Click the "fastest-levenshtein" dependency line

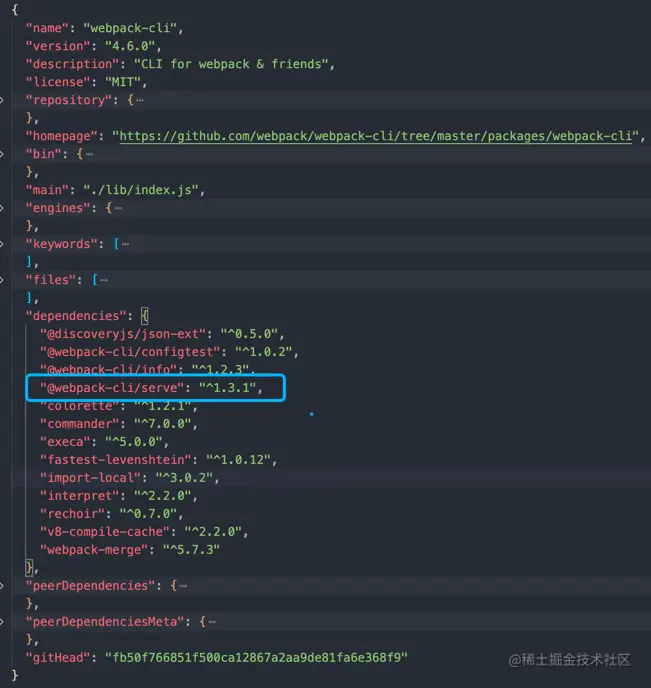coord(158,460)
